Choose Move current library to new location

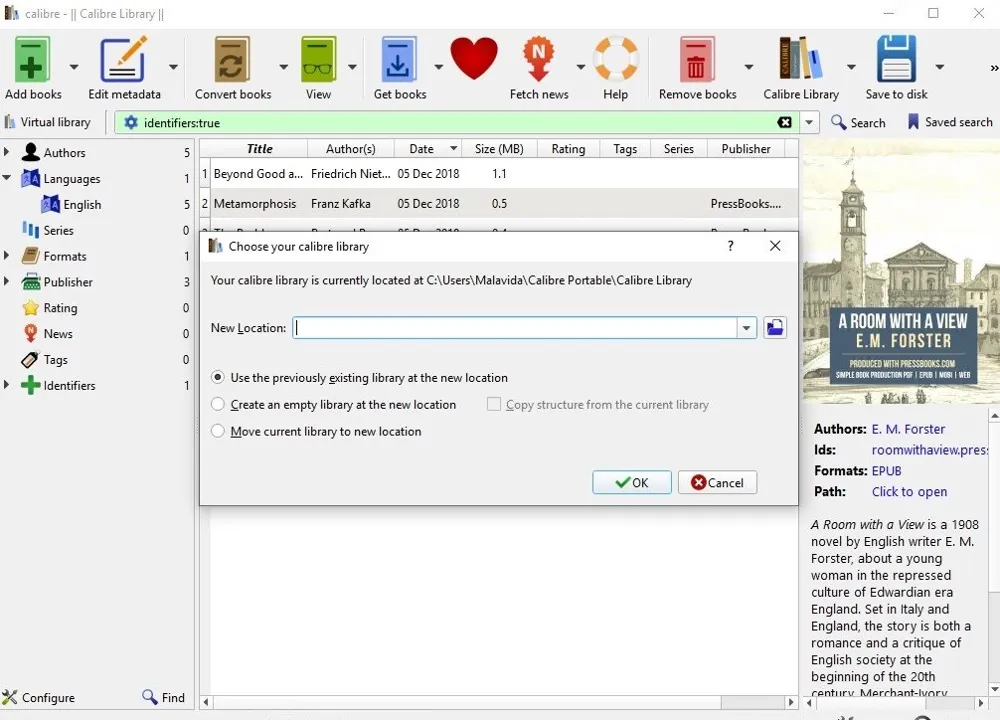(217, 431)
